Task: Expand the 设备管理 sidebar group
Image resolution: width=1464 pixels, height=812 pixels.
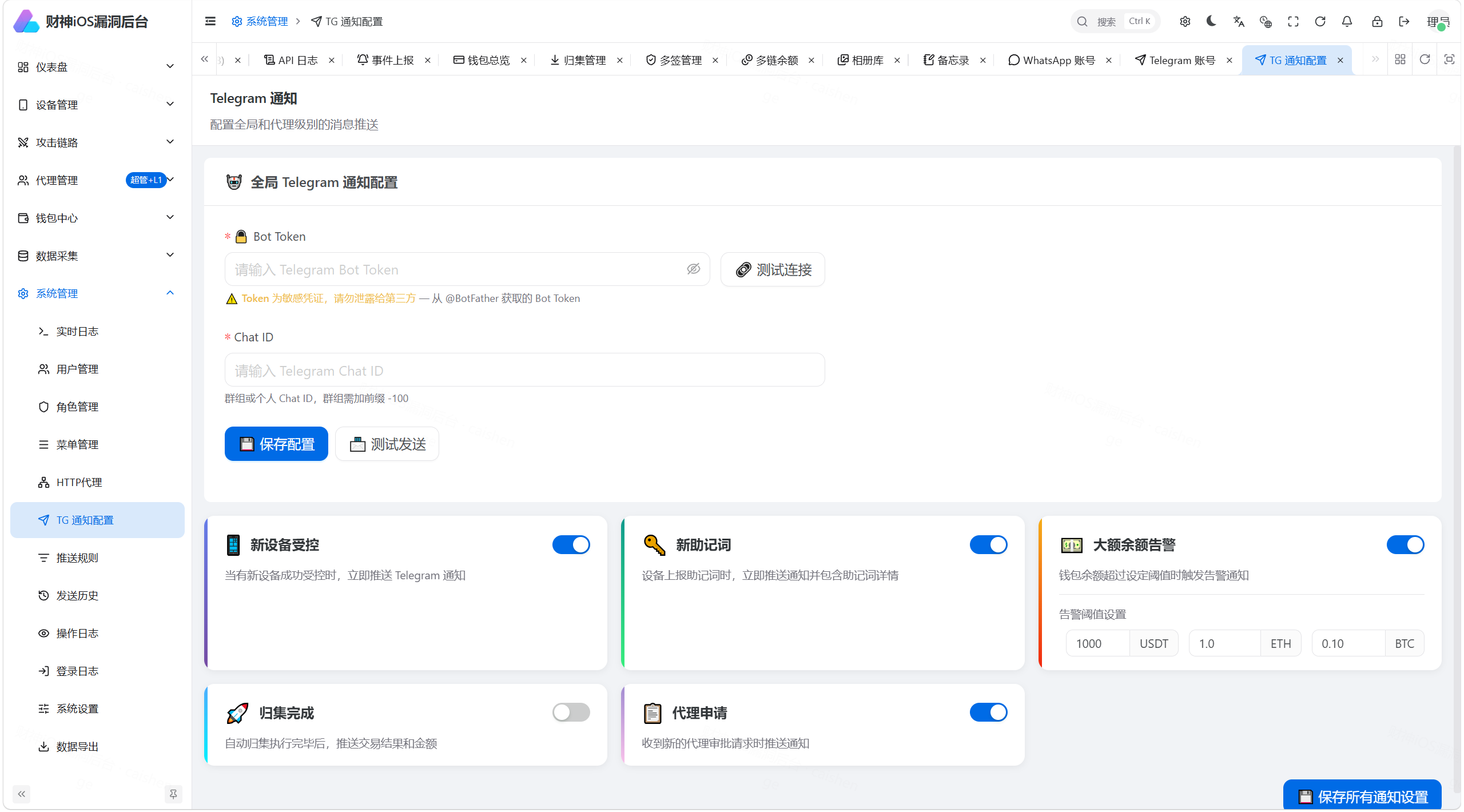Action: click(x=97, y=105)
